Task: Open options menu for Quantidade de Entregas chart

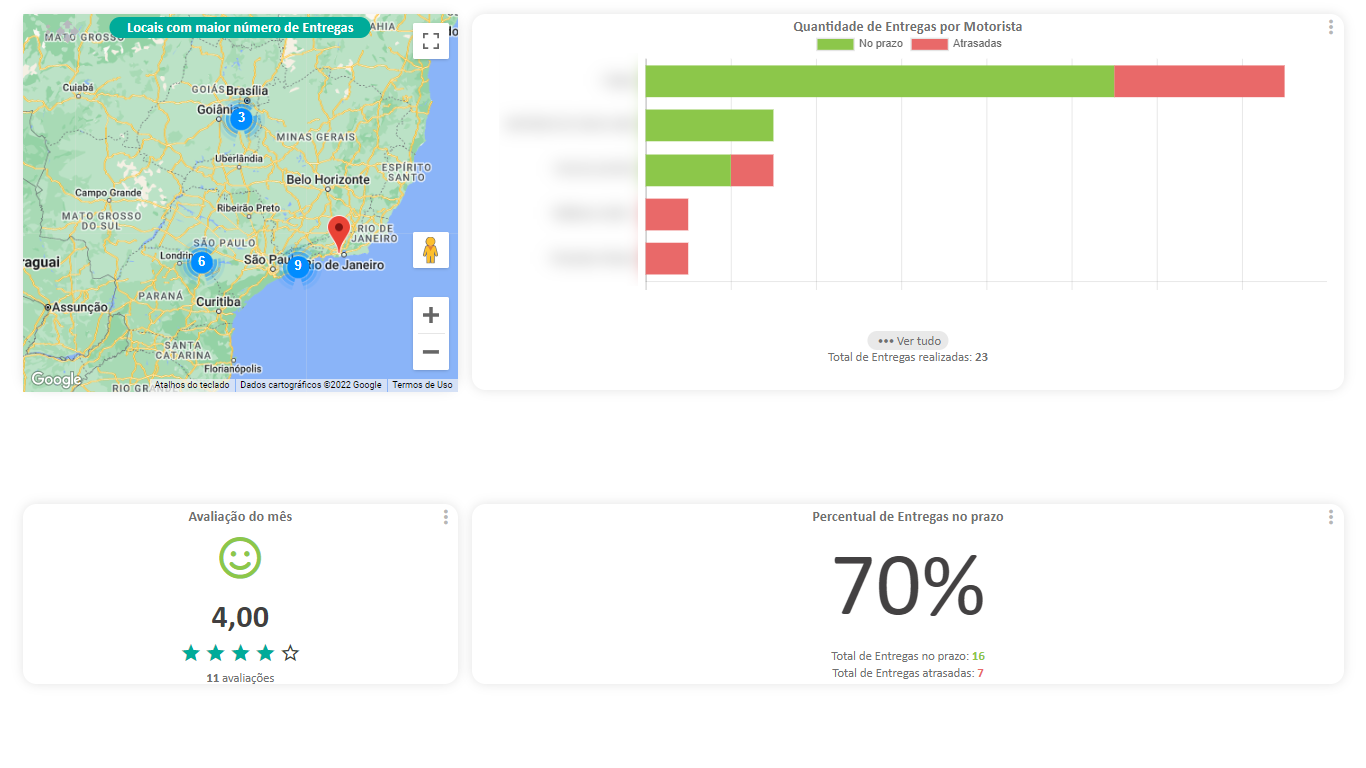Action: click(x=1330, y=27)
